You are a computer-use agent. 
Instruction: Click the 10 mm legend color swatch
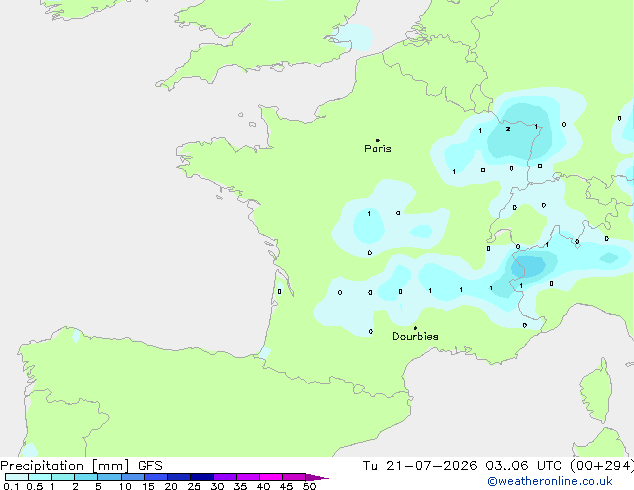click(x=133, y=477)
